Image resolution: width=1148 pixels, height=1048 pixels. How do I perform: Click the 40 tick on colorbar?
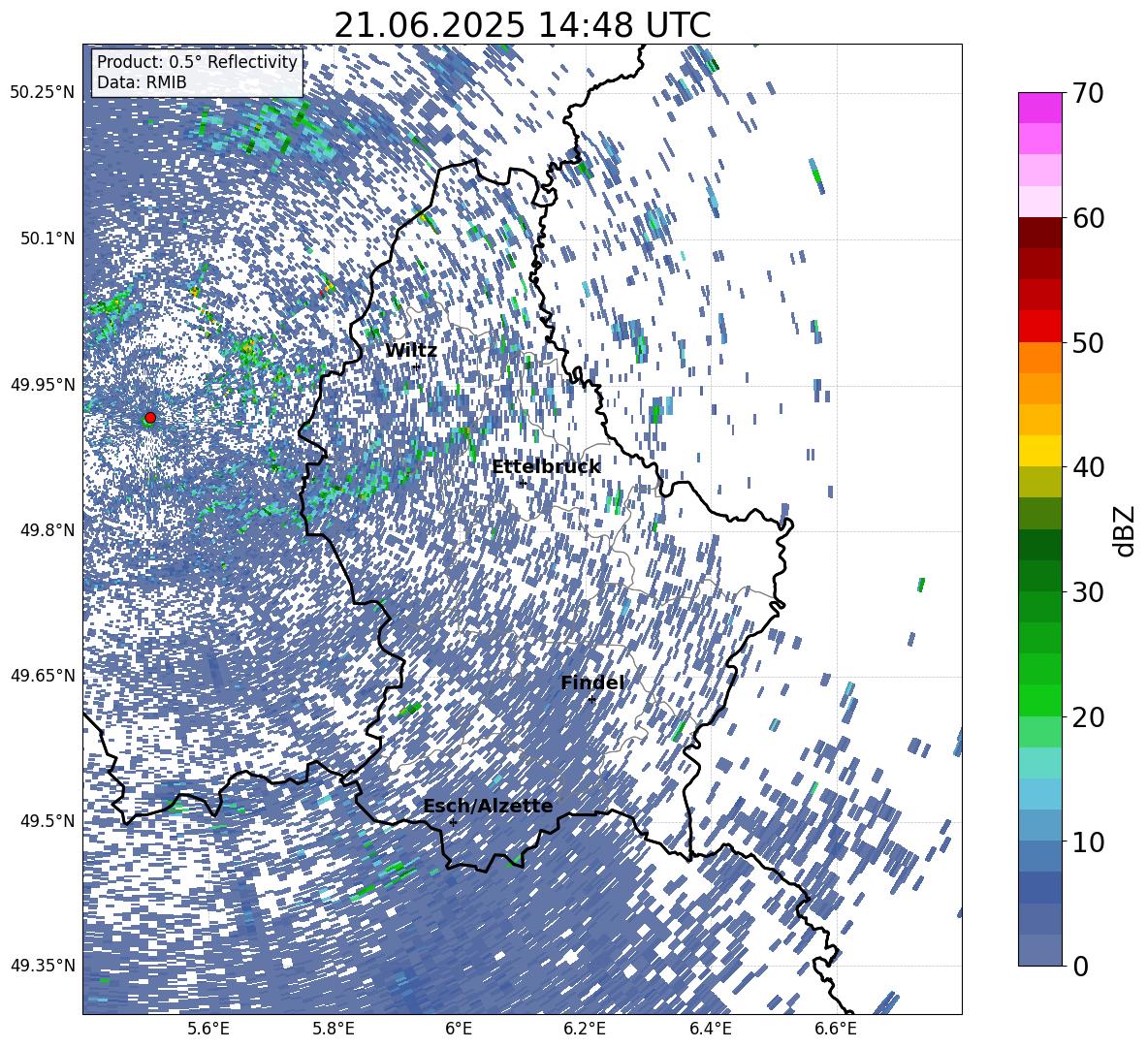(x=1088, y=467)
